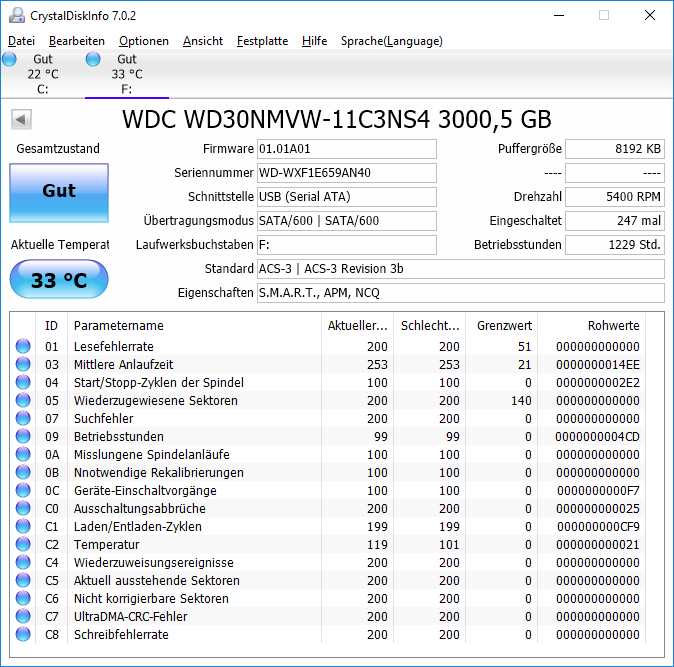Click the status orb for Aktuell ausstehende Sektoren
674x667 pixels.
pos(23,581)
